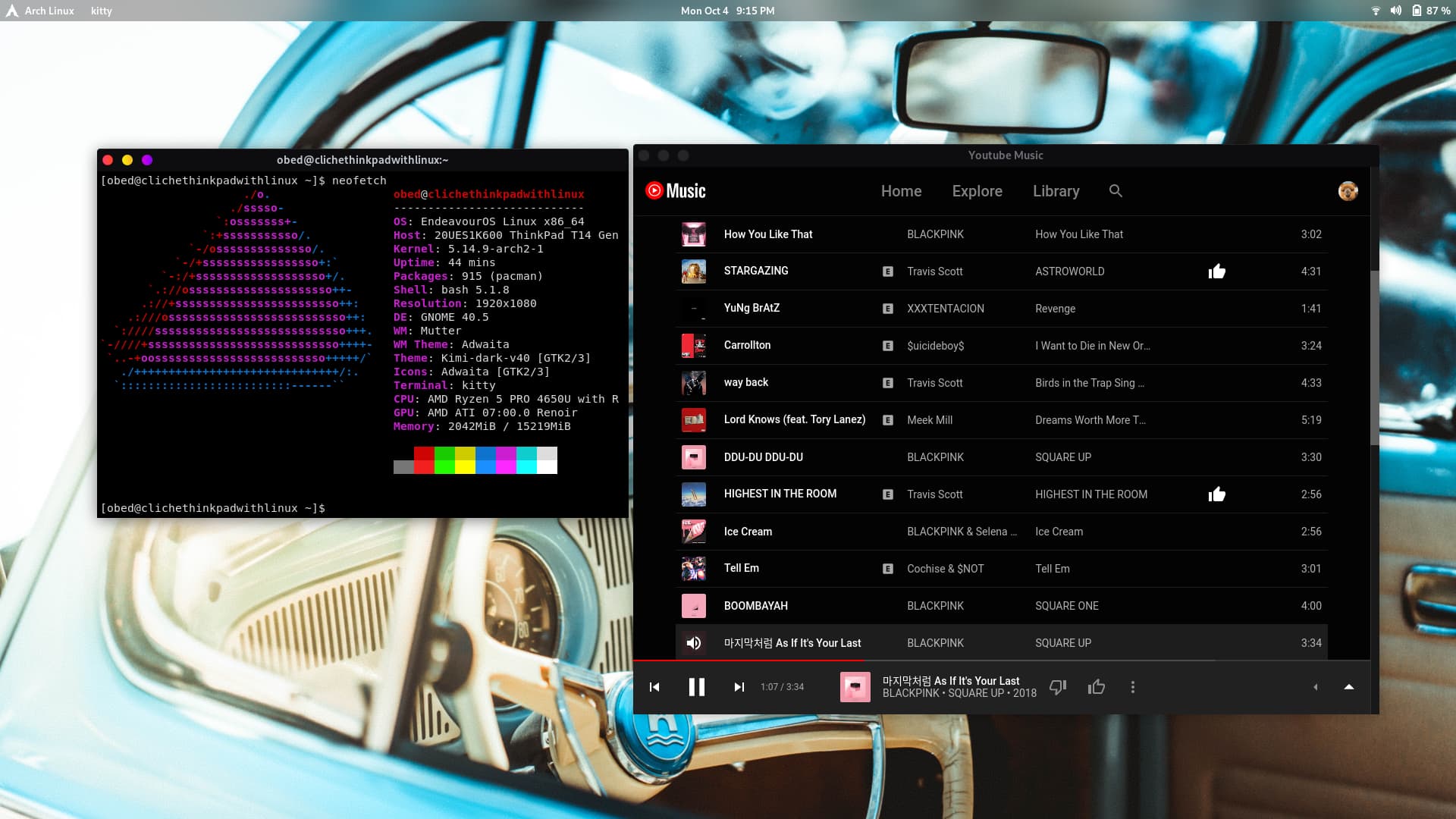Select the YuNg BrAtZ song title

pos(752,308)
